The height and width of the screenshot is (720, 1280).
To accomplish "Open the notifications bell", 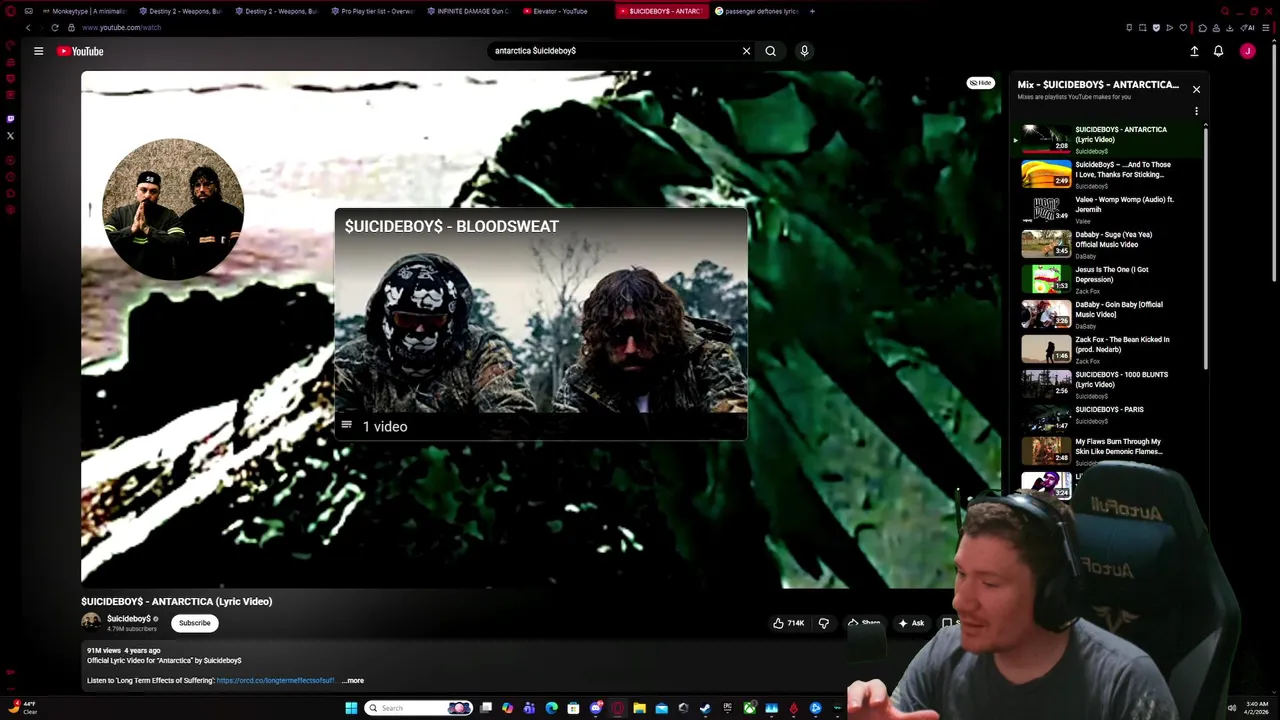I will tap(1218, 51).
